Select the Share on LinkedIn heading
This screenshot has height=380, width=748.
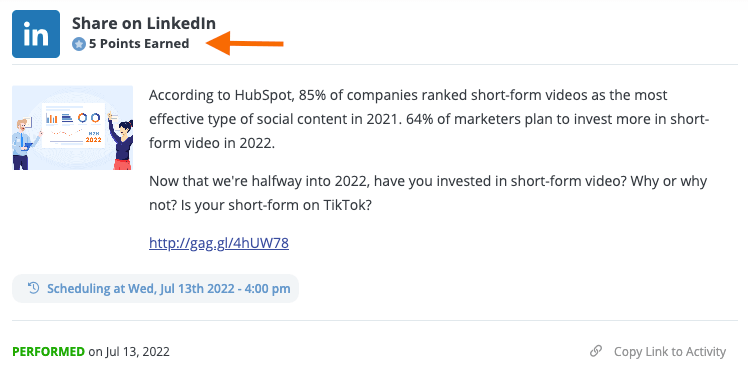point(144,23)
